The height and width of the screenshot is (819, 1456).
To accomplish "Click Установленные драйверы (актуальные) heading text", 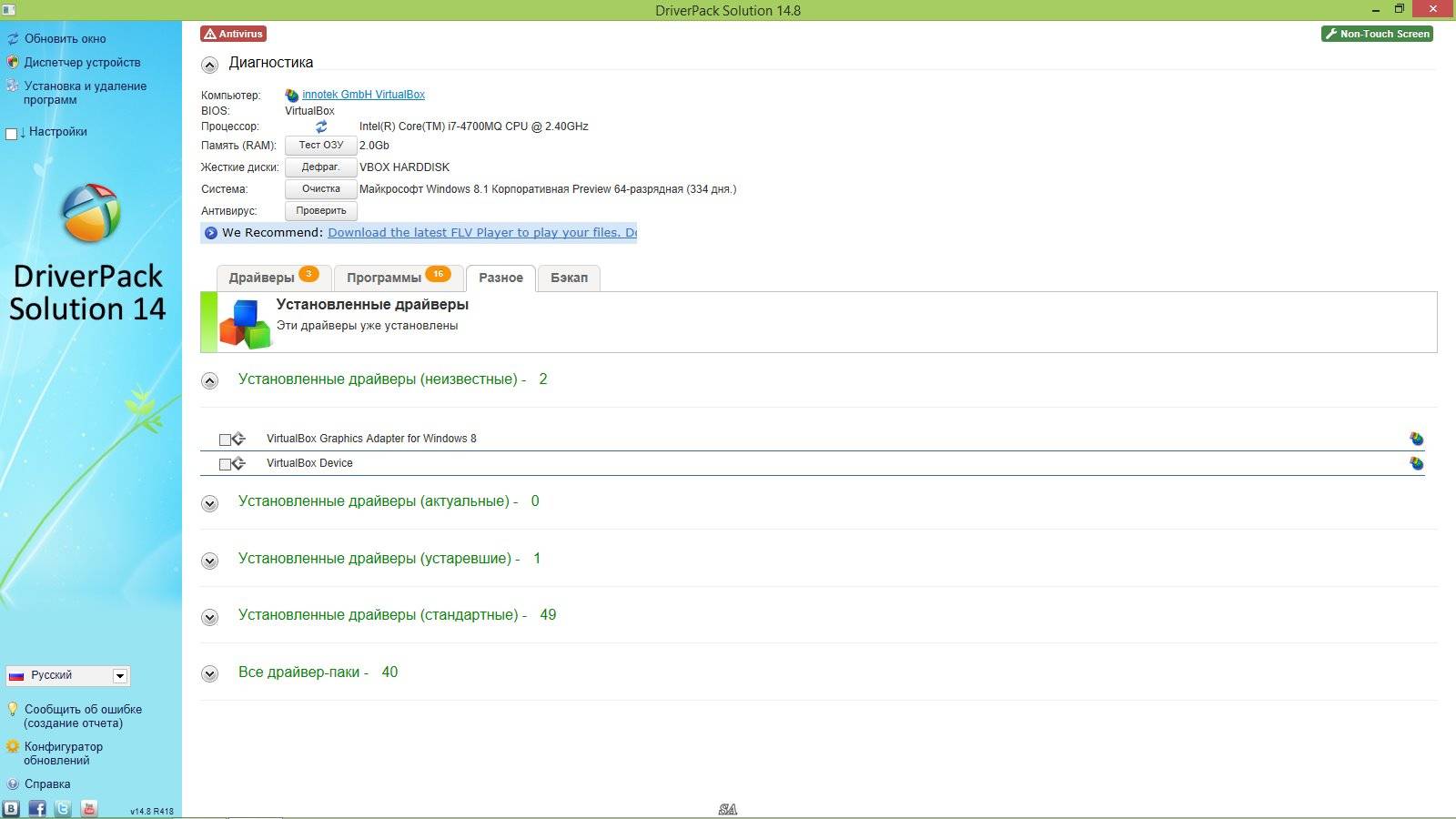I will click(374, 501).
